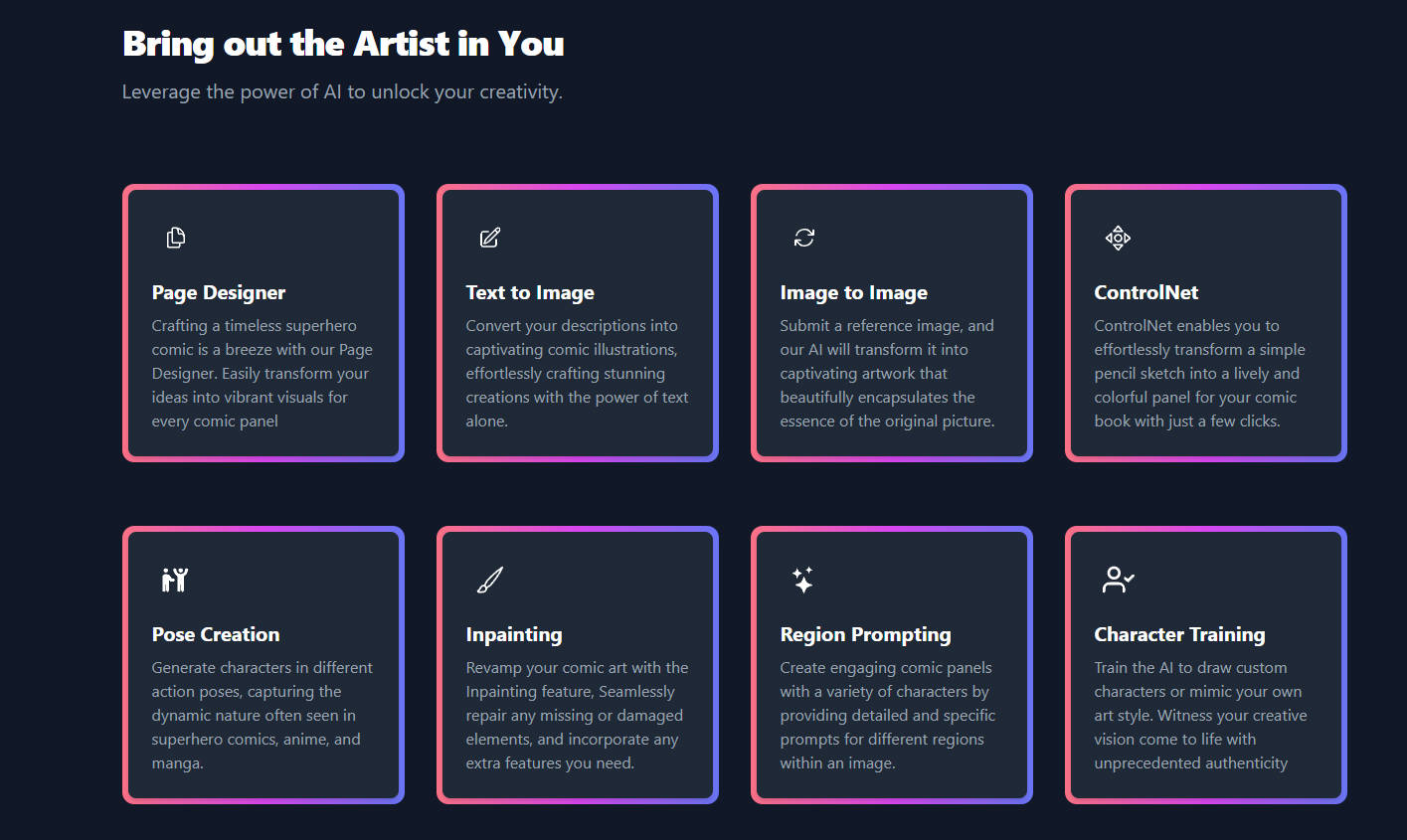This screenshot has height=840, width=1407.
Task: Click the Region Prompting sparkles icon
Action: 803,580
